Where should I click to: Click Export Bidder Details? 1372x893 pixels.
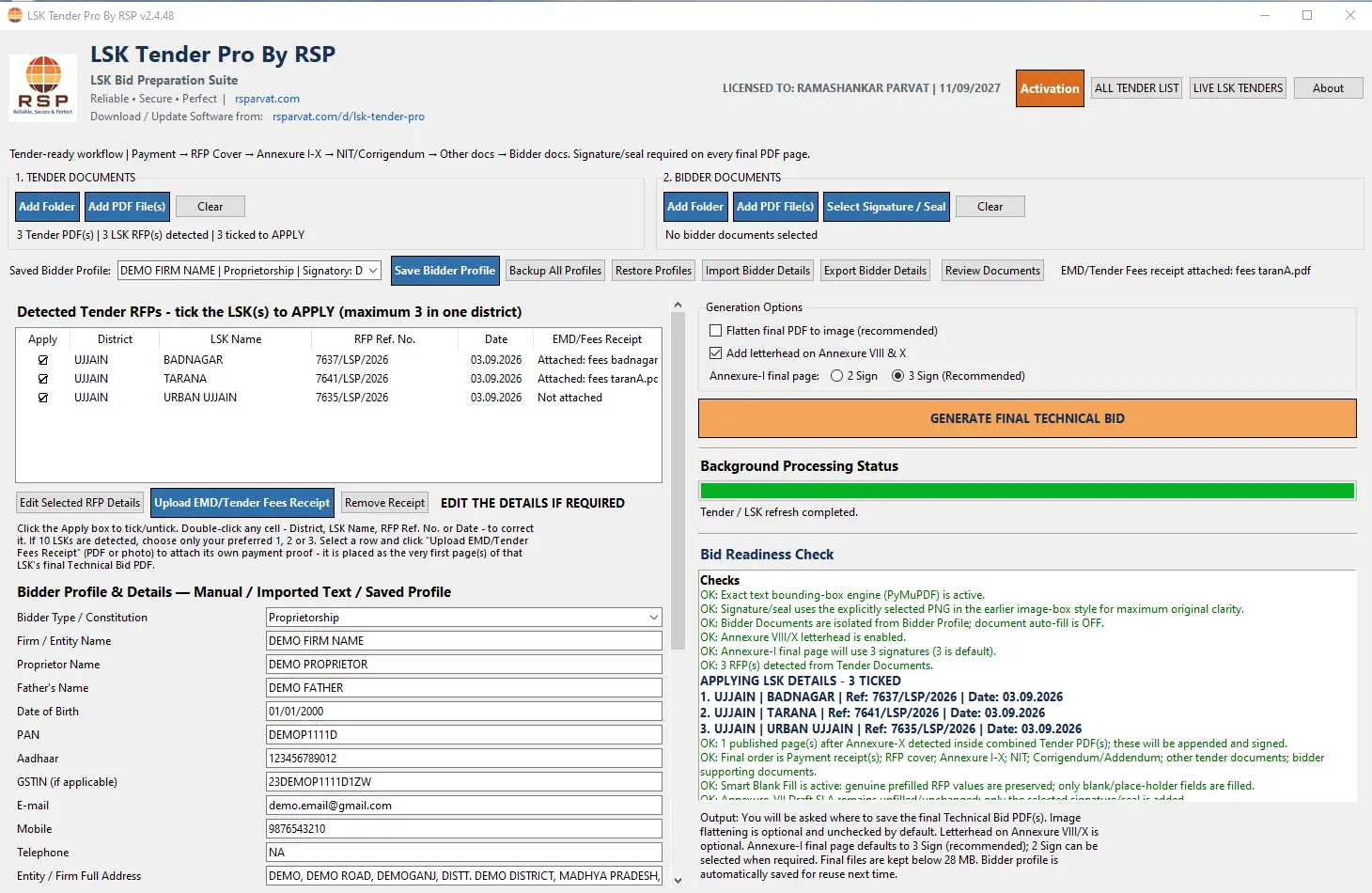click(x=875, y=271)
